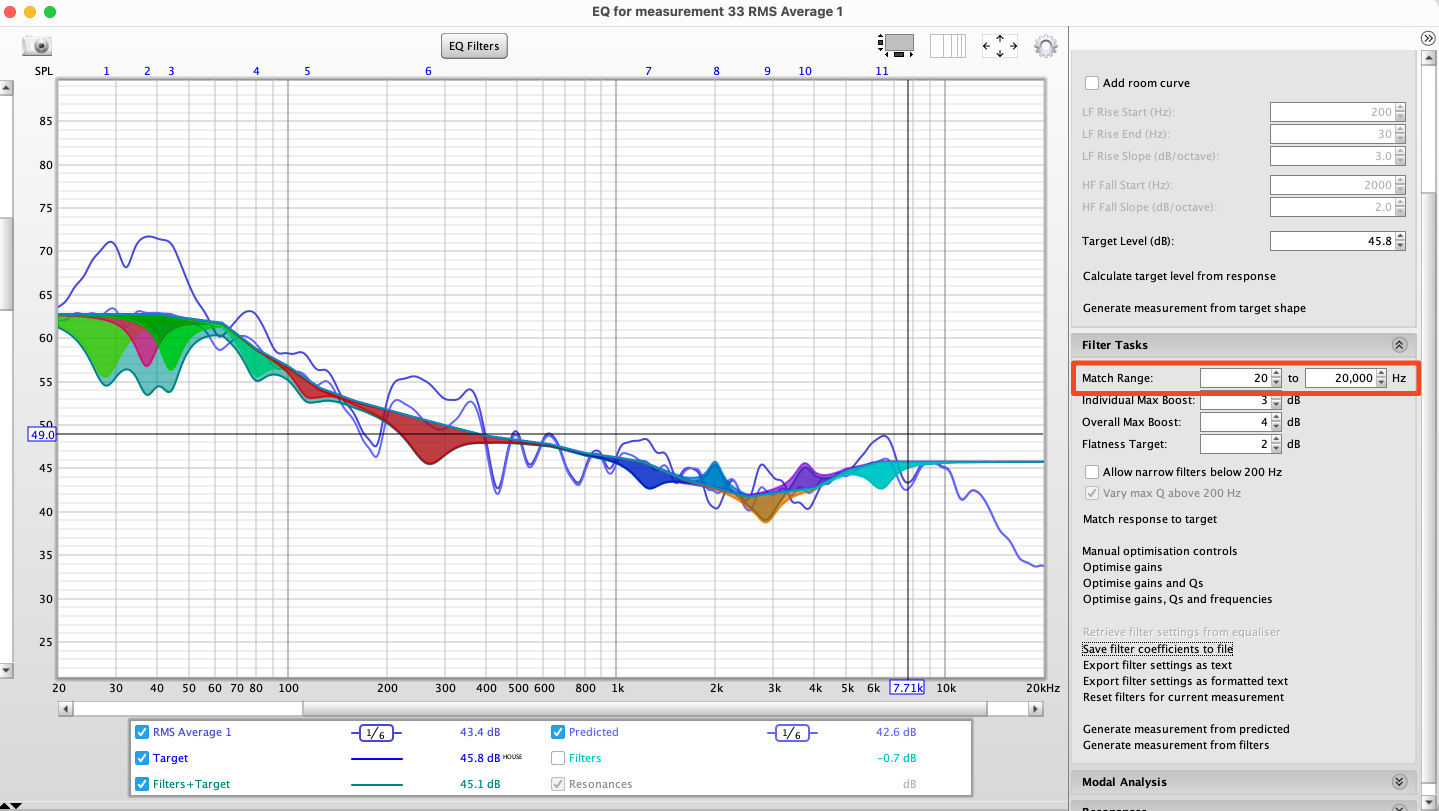The height and width of the screenshot is (811, 1439).
Task: Click SPL axis scrollbar up arrow
Action: point(6,89)
